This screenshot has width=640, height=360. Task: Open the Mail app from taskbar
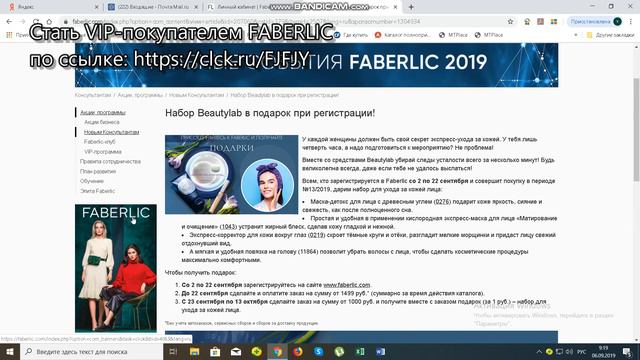[236, 351]
